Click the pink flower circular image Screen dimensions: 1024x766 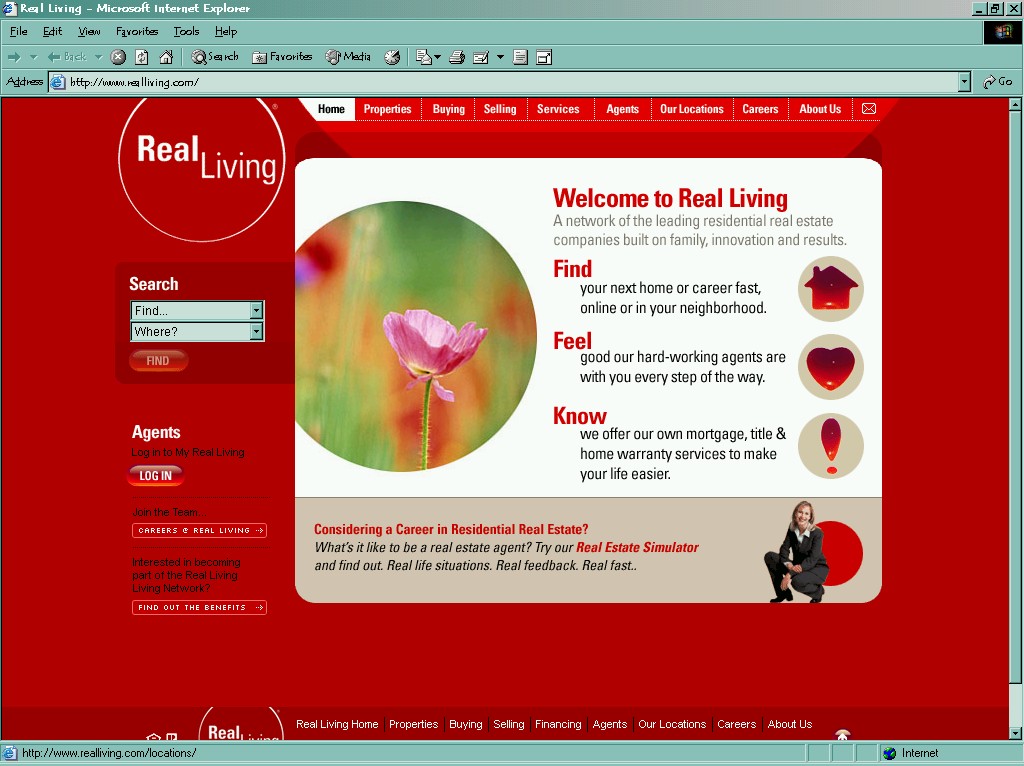click(x=415, y=336)
